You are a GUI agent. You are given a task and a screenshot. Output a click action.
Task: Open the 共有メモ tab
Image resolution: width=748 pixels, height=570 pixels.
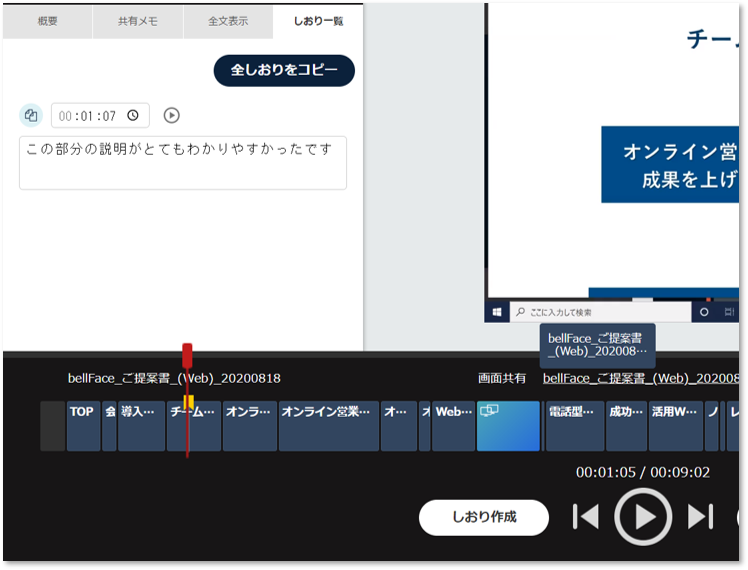coord(138,21)
